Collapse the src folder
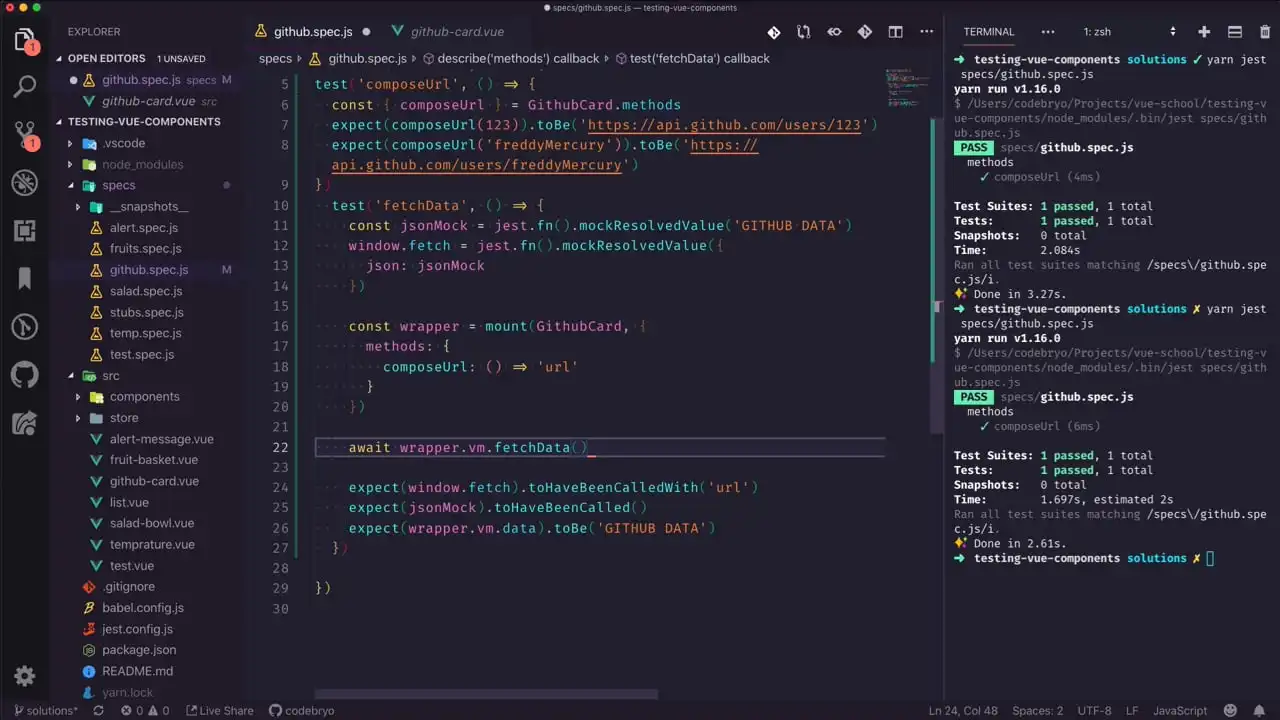1280x720 pixels. [110, 376]
